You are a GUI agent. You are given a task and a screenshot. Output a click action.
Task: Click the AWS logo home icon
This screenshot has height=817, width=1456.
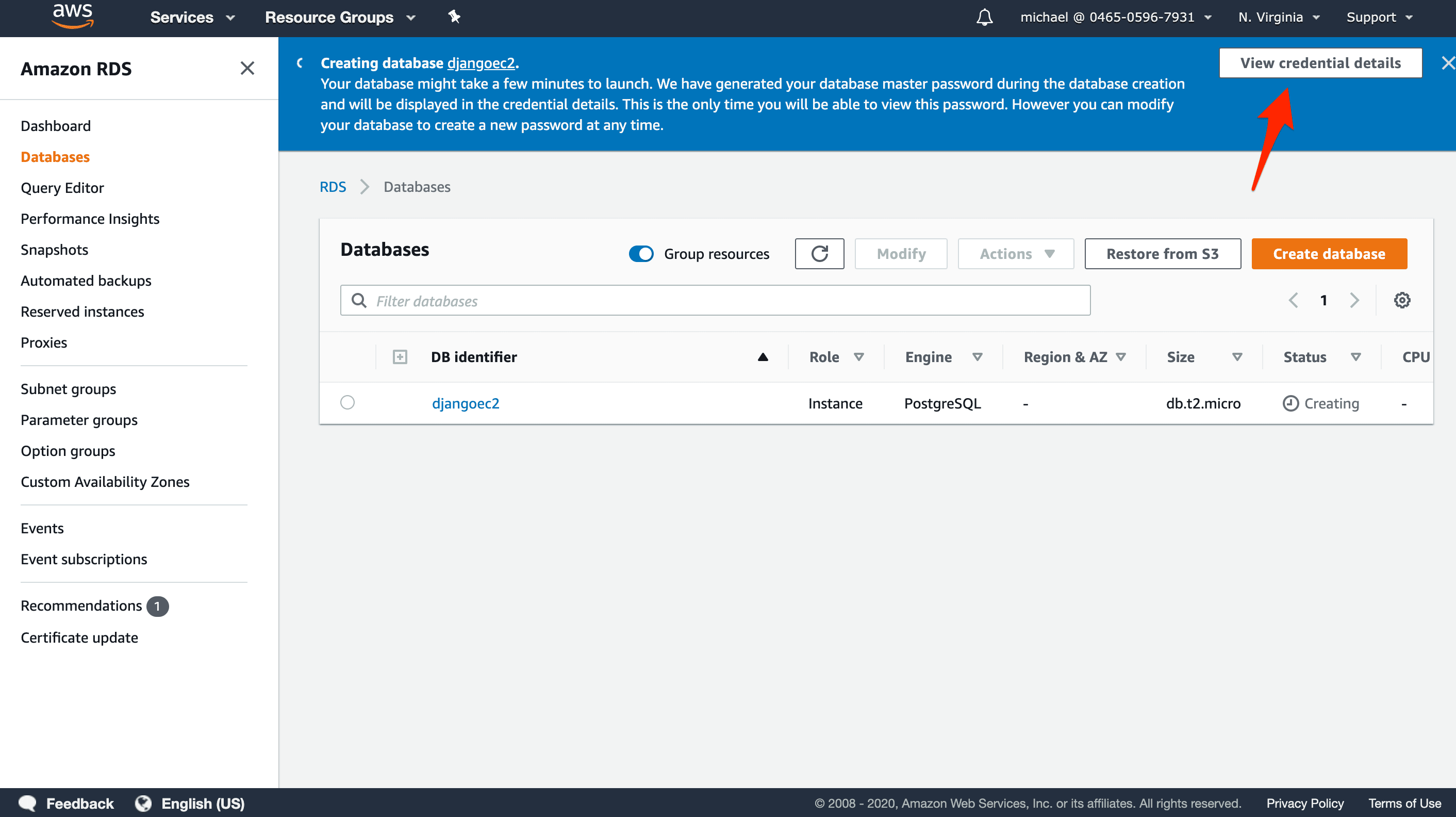(x=73, y=17)
